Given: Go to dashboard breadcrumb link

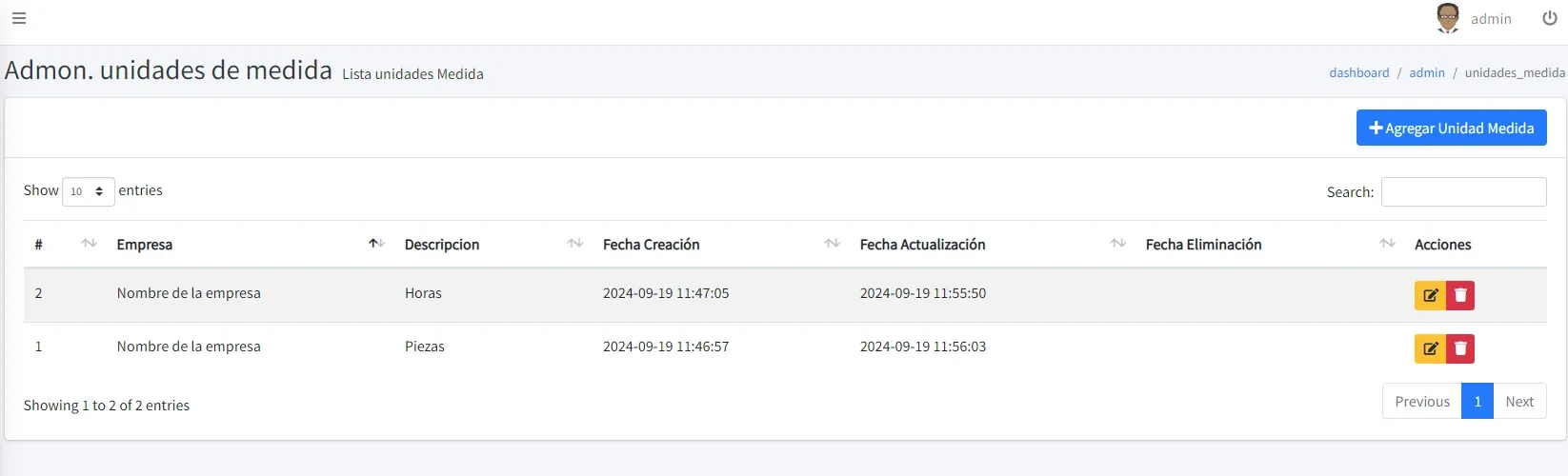Looking at the screenshot, I should pos(1359,72).
